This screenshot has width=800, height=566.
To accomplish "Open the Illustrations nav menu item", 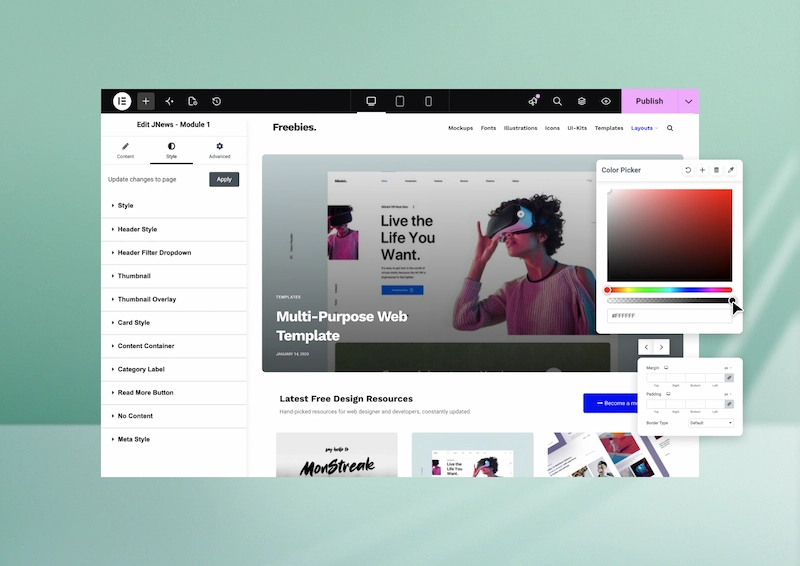I will click(x=520, y=128).
